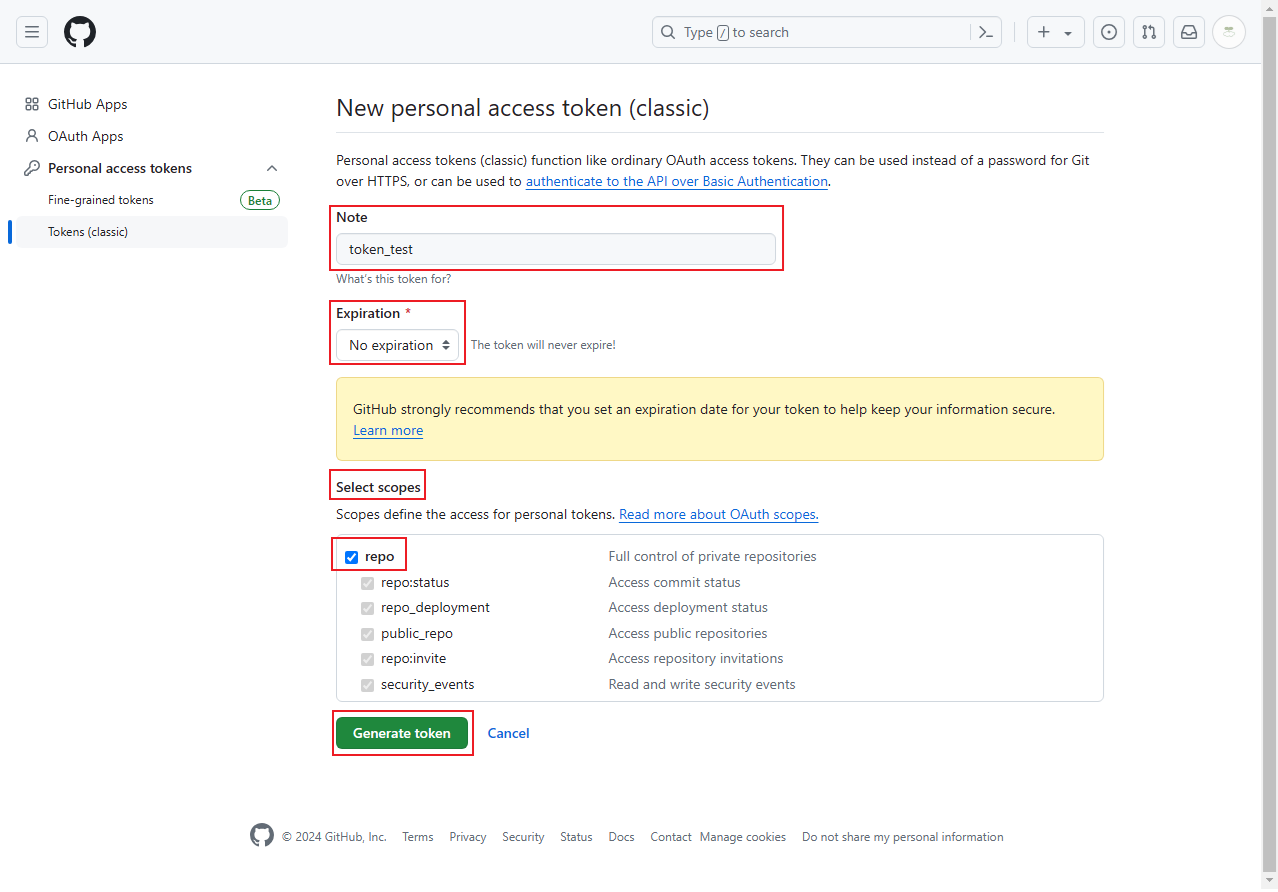Open the Pull requests icon in header

1149,32
